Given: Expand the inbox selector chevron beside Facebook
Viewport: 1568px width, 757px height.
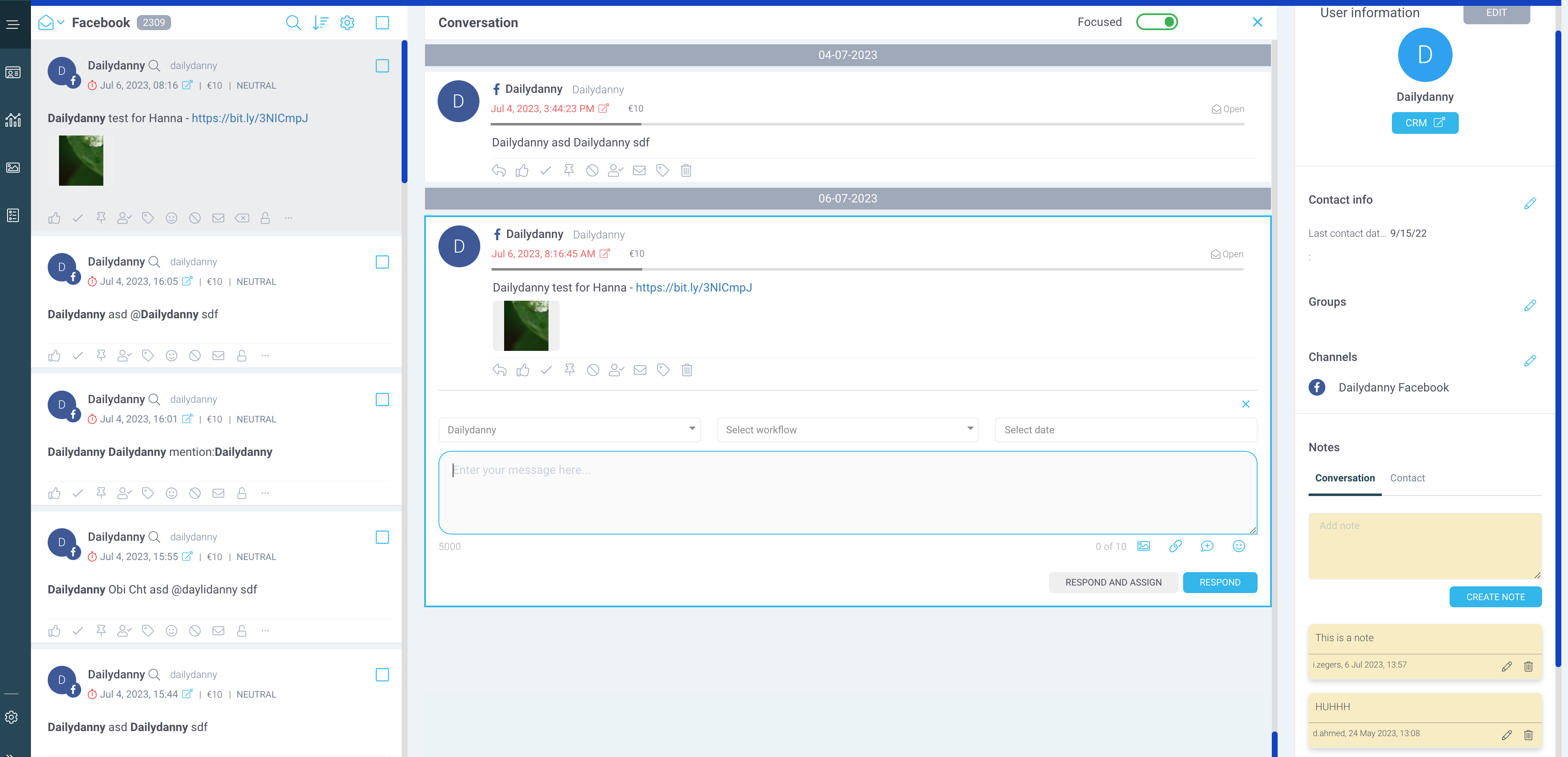Looking at the screenshot, I should (61, 23).
